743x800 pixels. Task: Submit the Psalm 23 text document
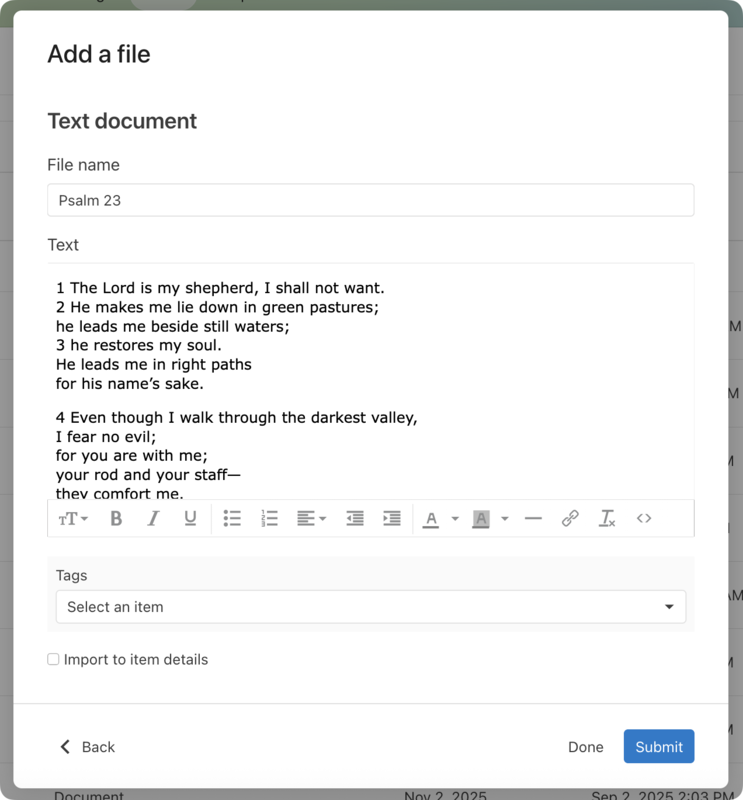coord(658,746)
